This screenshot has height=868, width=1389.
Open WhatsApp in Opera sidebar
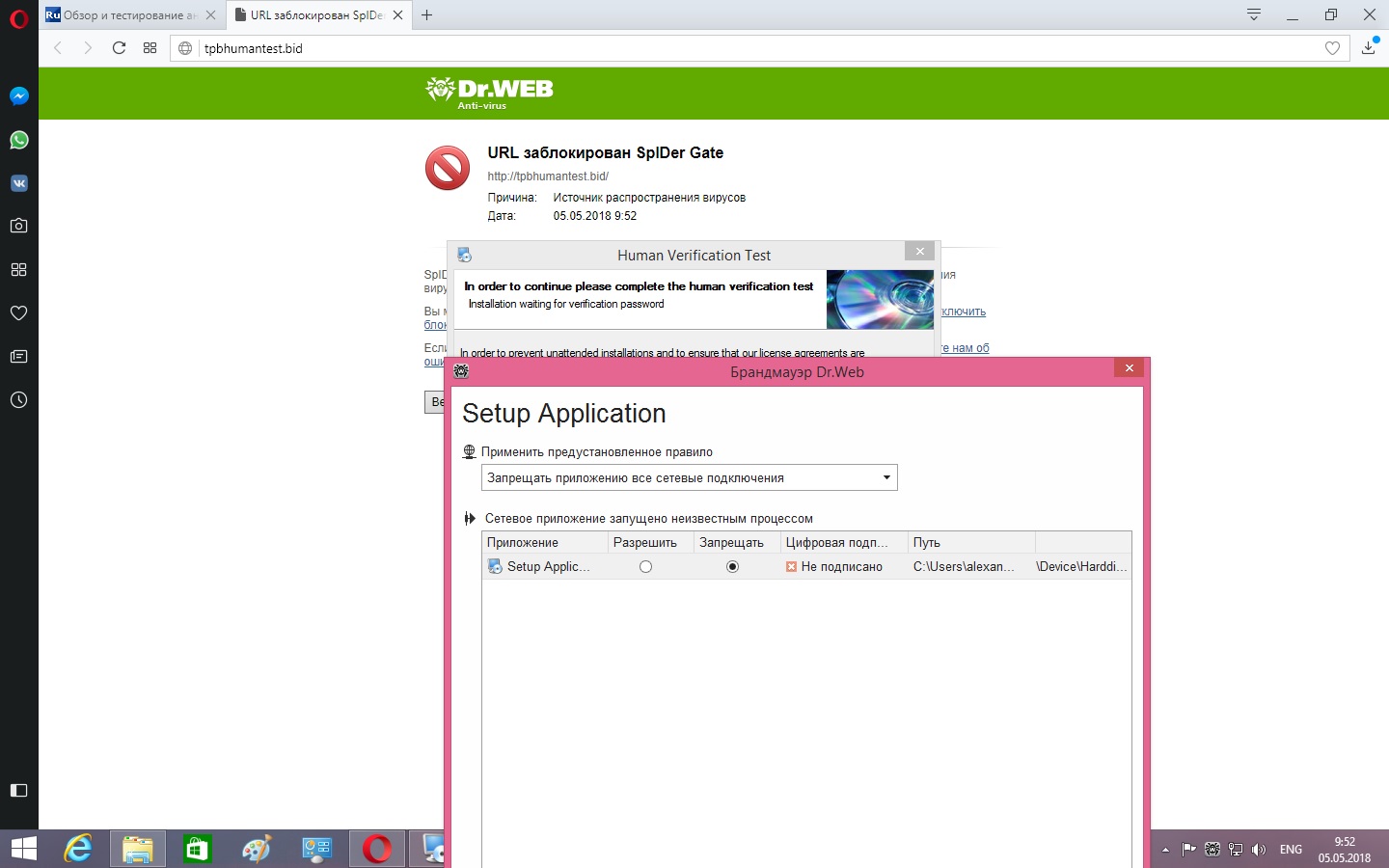pyautogui.click(x=18, y=140)
